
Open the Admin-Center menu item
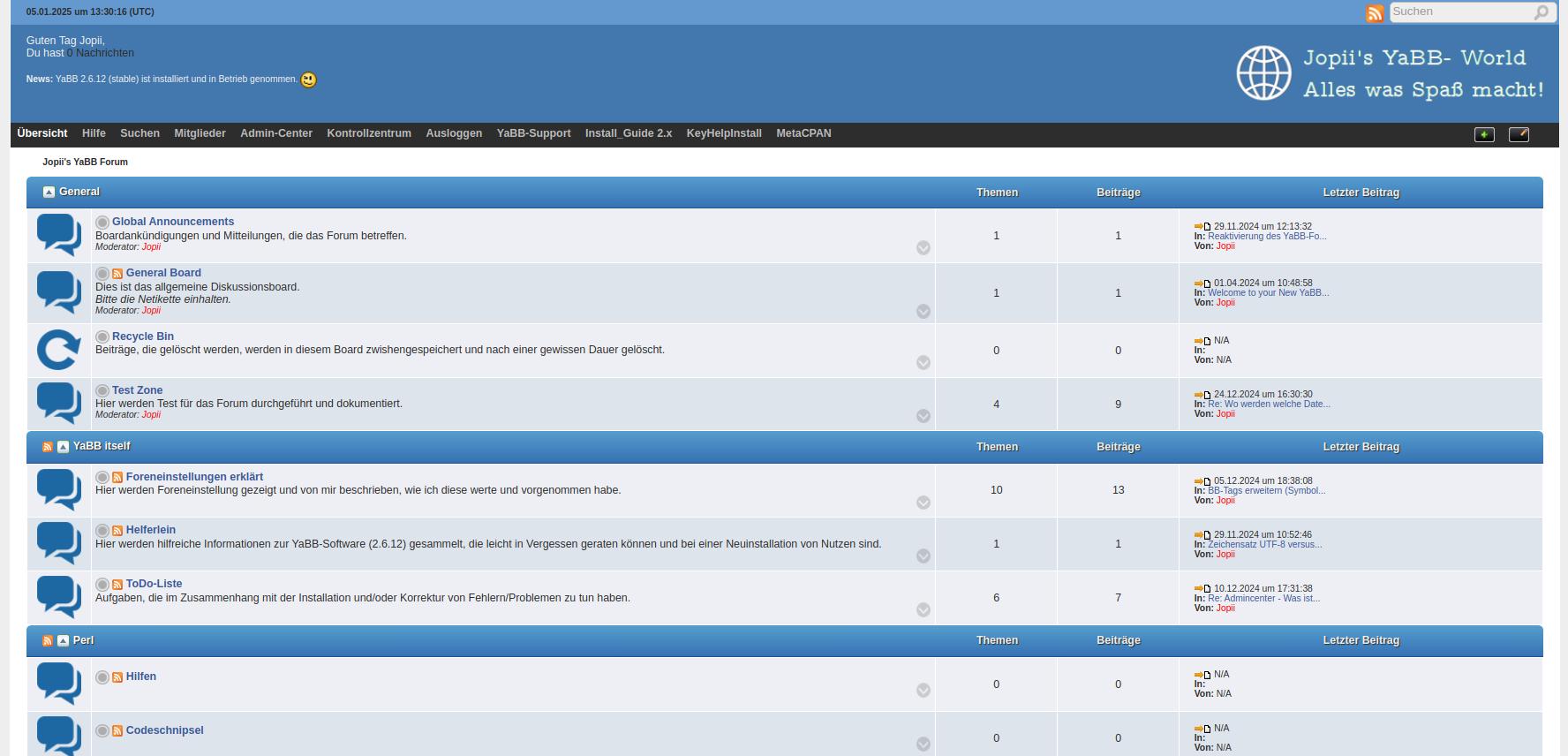[275, 133]
